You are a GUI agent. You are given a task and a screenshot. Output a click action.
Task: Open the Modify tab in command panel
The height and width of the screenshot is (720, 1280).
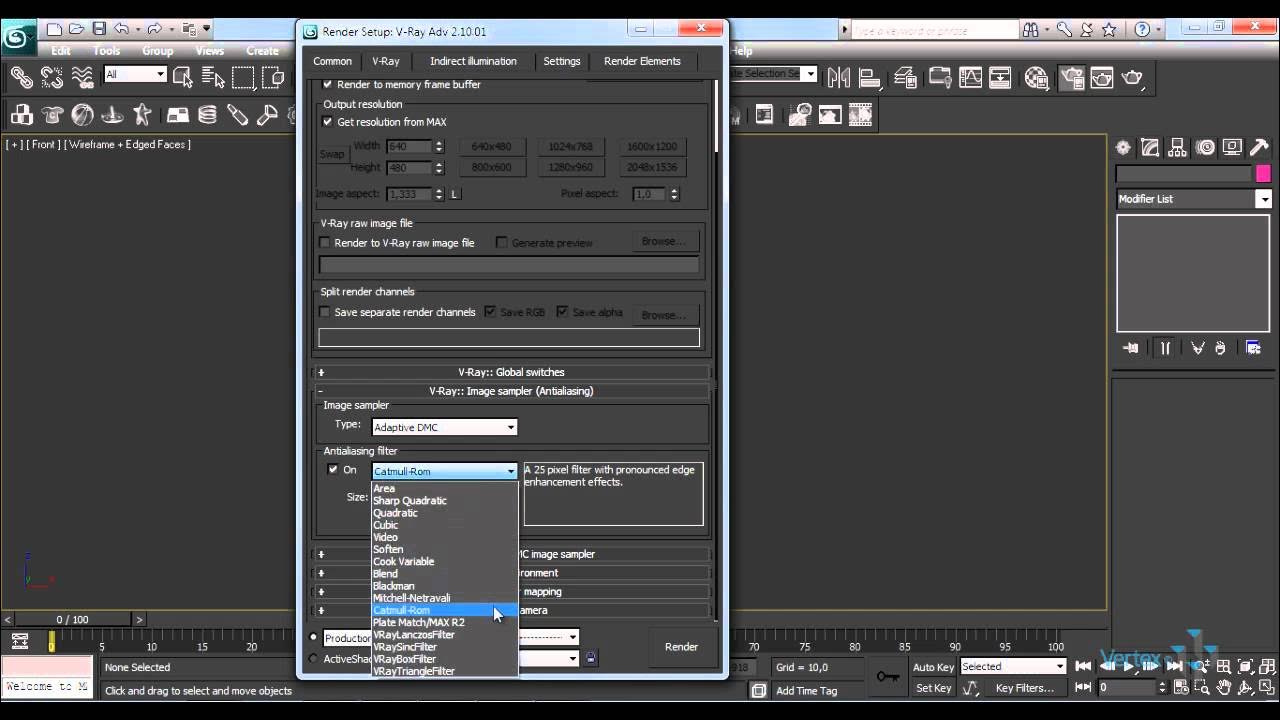tap(1150, 148)
